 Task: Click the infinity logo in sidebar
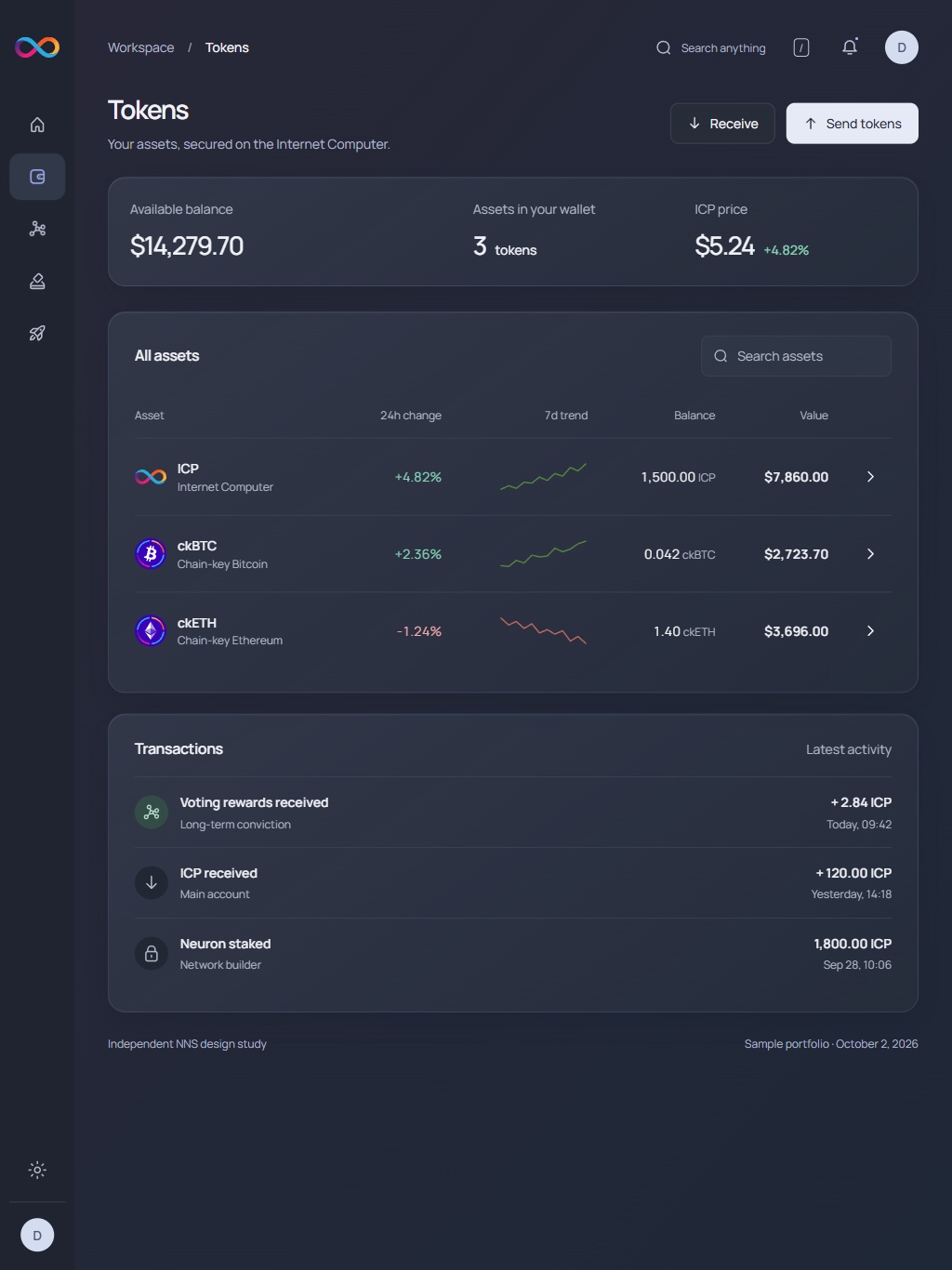pyautogui.click(x=37, y=47)
